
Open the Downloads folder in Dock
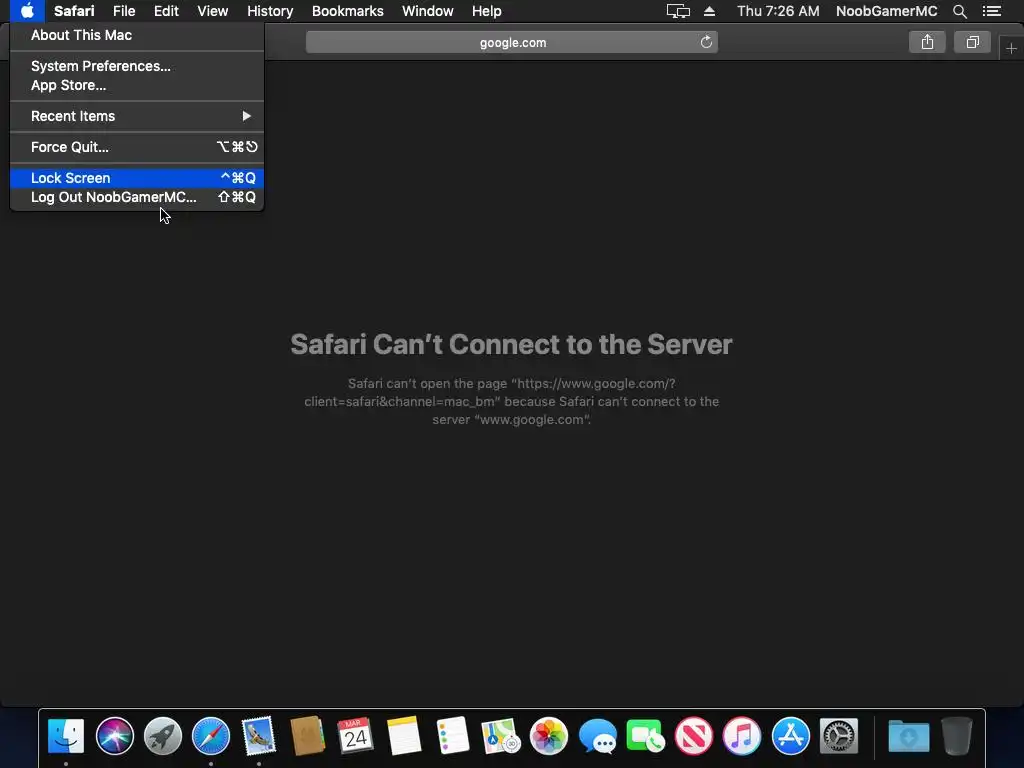(x=908, y=736)
